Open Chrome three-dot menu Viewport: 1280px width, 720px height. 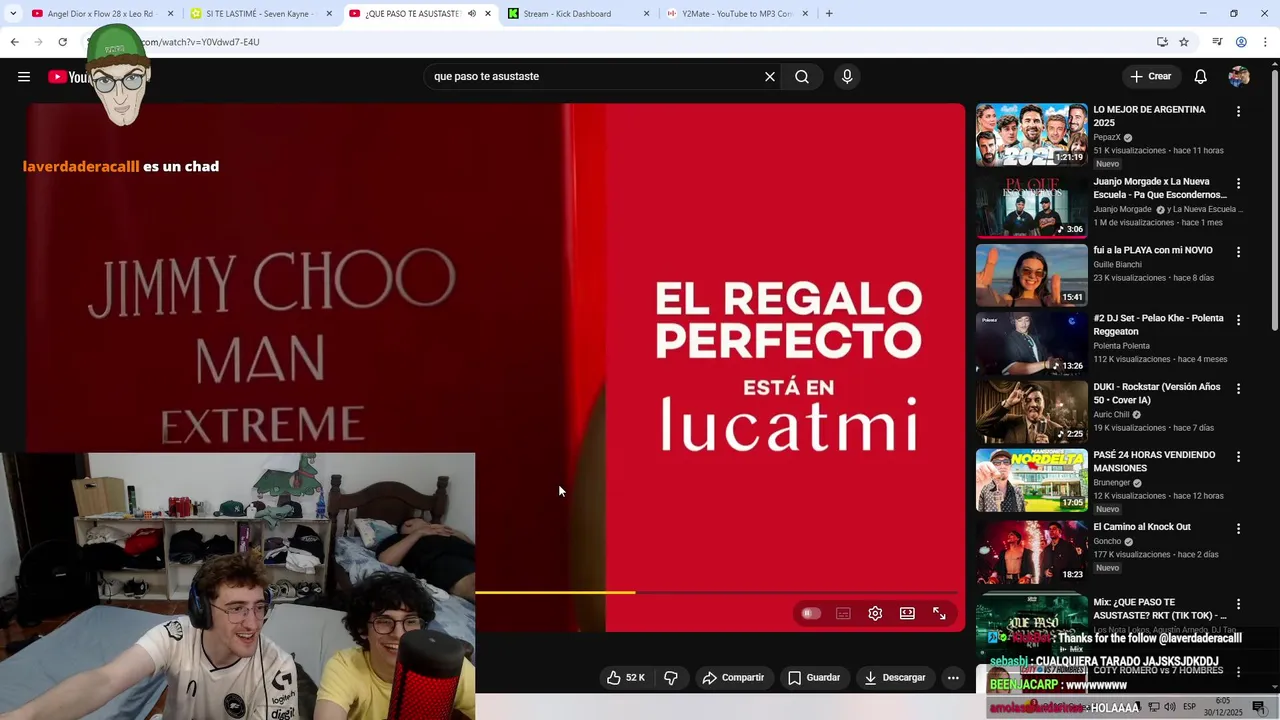pos(1265,42)
